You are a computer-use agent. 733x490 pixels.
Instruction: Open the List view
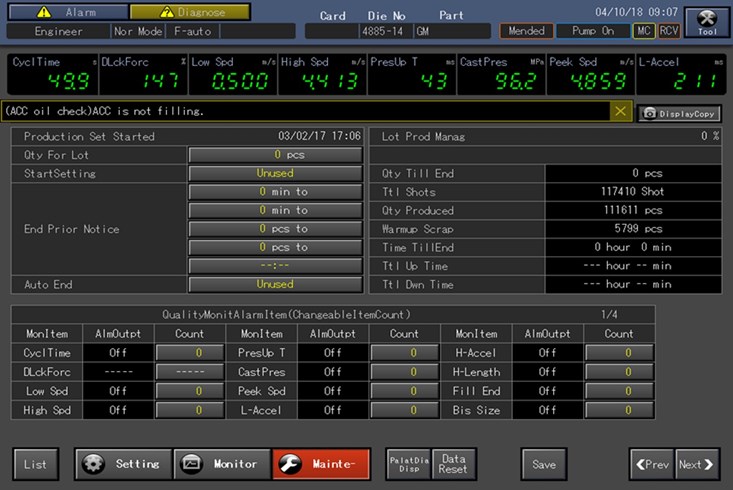coord(35,464)
